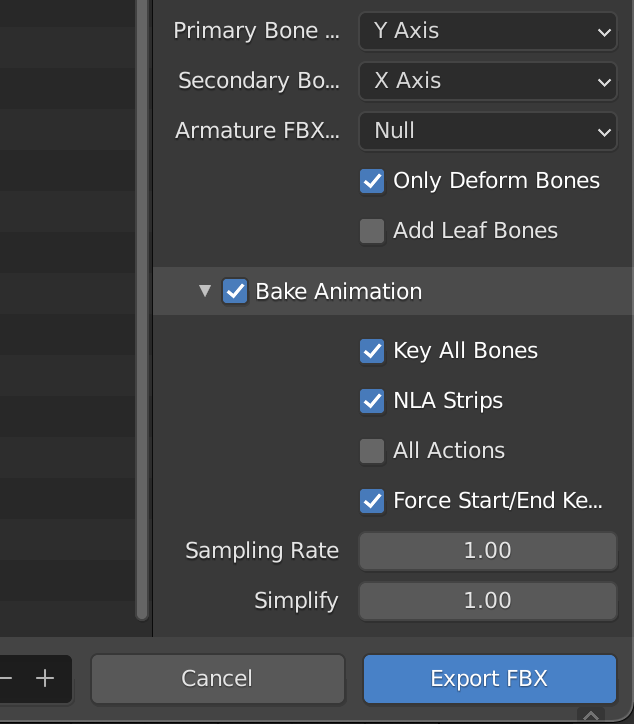Viewport: 634px width, 724px height.
Task: Toggle the Bake Animation checkbox
Action: pyautogui.click(x=235, y=291)
